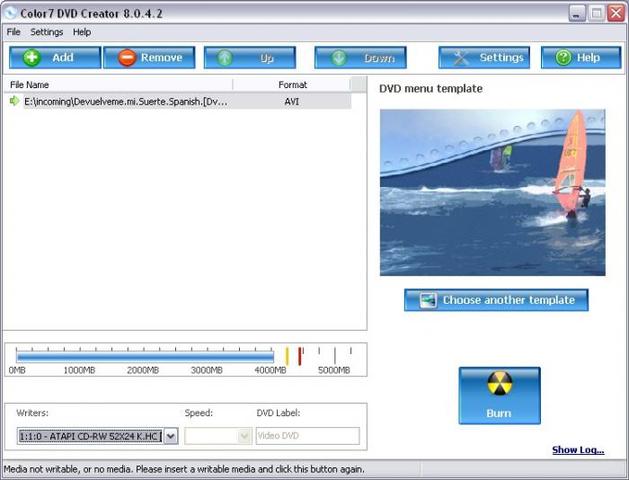Open the Writers drive dropdown

(171, 436)
